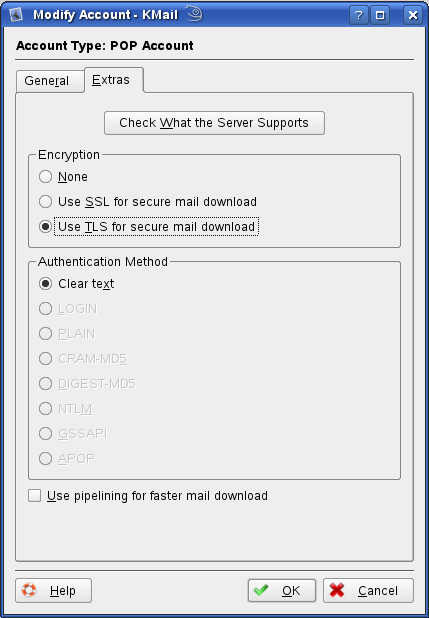429x618 pixels.
Task: Select Use TLS for secure mail download
Action: click(x=149, y=227)
